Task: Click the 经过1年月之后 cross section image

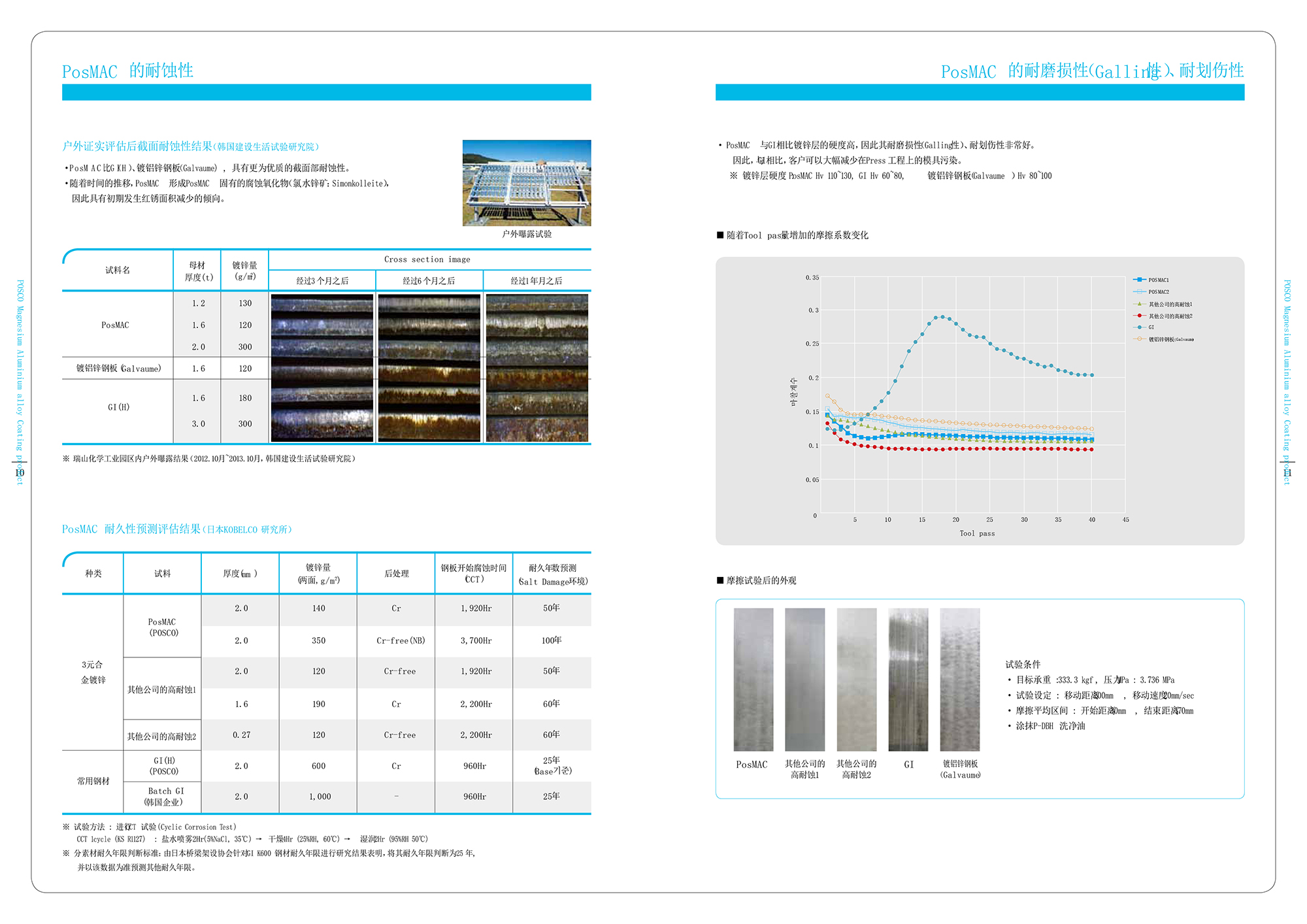Action: pyautogui.click(x=537, y=368)
